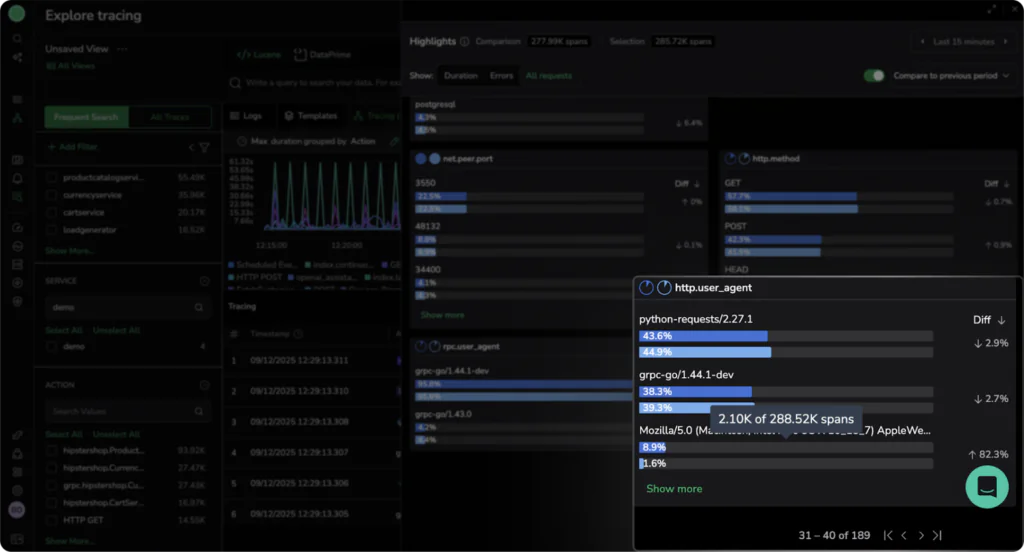This screenshot has height=552, width=1024.
Task: Expand Show more under net.peer.port
Action: pos(442,315)
